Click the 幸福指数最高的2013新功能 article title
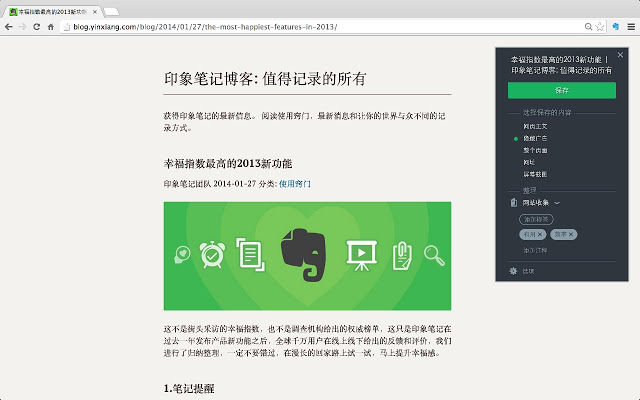The width and height of the screenshot is (640, 400). (228, 164)
